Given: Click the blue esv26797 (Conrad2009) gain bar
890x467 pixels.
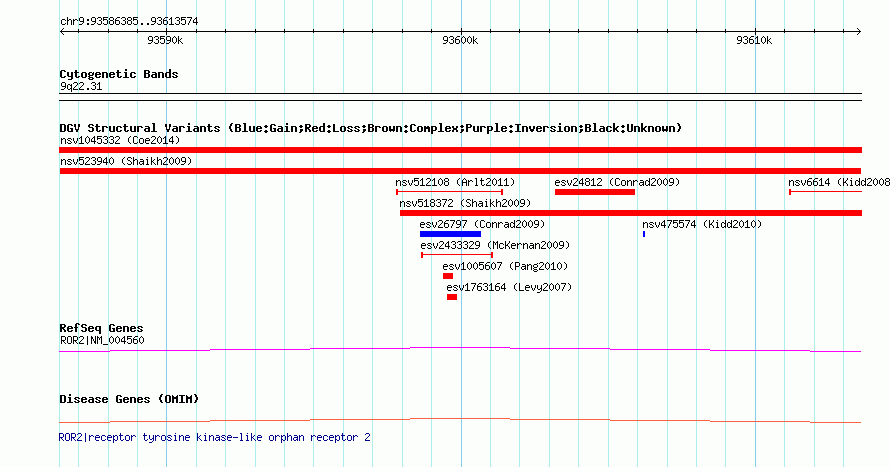Looking at the screenshot, I should tap(450, 234).
